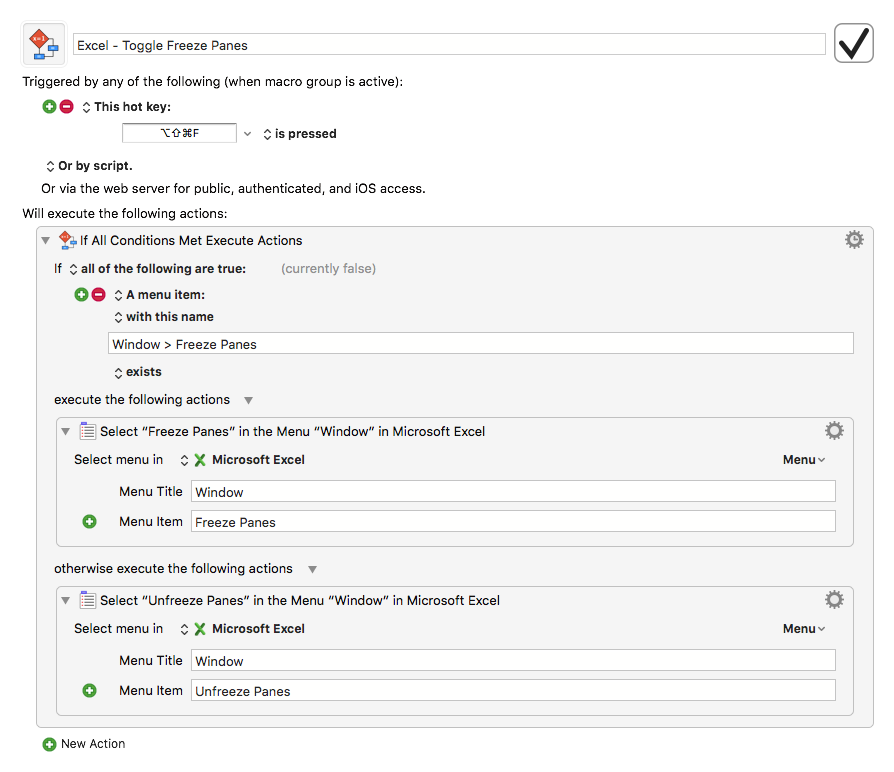Click the hot key field showing ⌥⇧⌘F
This screenshot has width=894, height=772.
pos(179,133)
